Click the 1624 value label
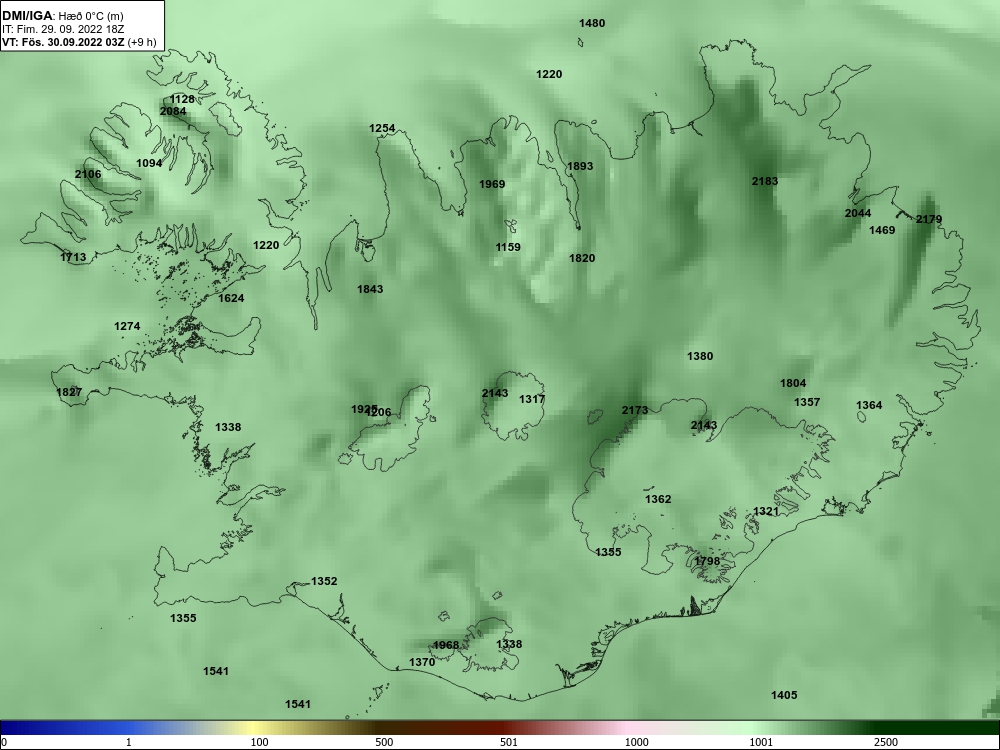1000x750 pixels. coord(231,298)
